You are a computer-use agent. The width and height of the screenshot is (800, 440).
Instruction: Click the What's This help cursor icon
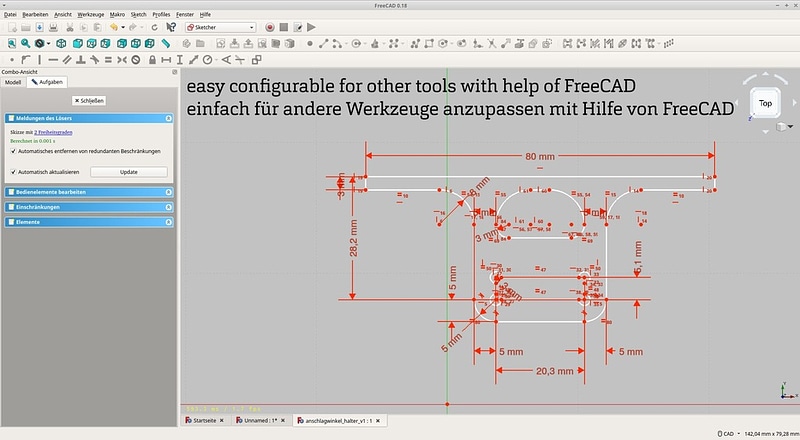pos(171,27)
